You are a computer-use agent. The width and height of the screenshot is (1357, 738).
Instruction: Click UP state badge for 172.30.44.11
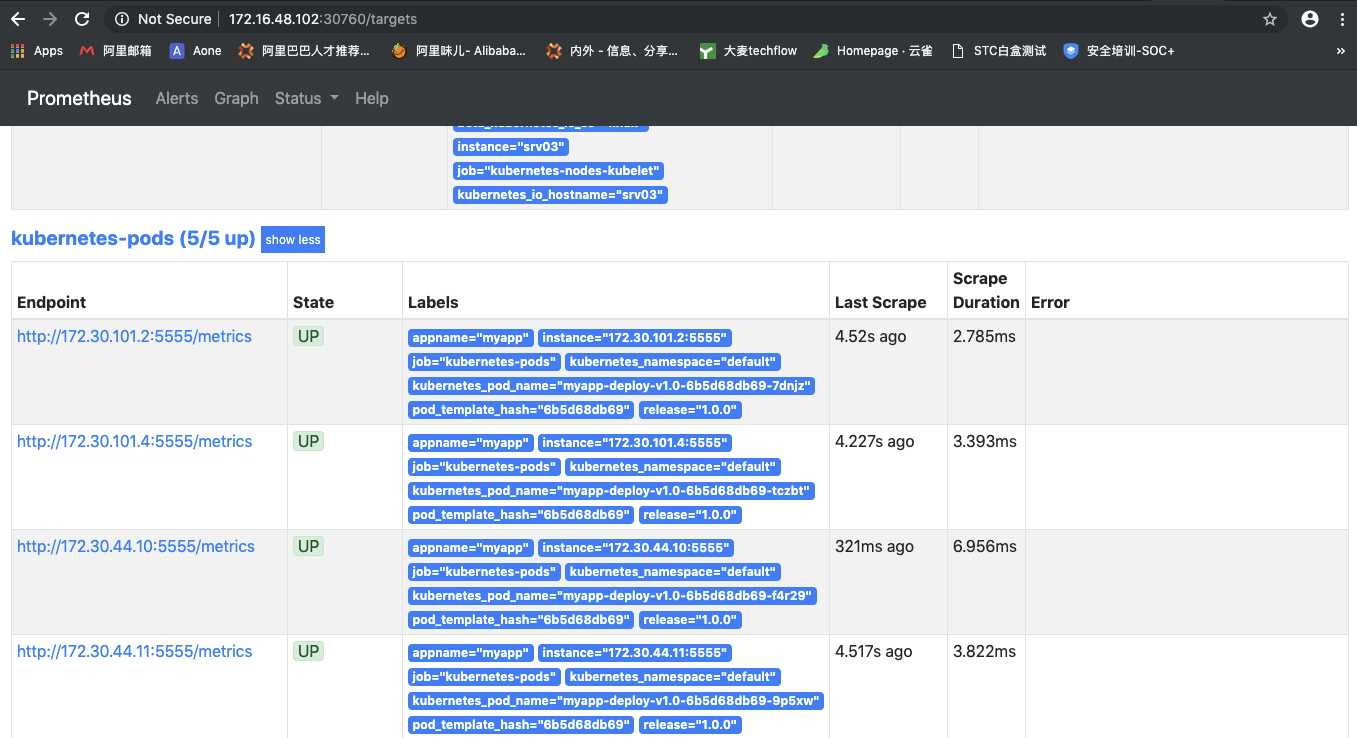(308, 651)
